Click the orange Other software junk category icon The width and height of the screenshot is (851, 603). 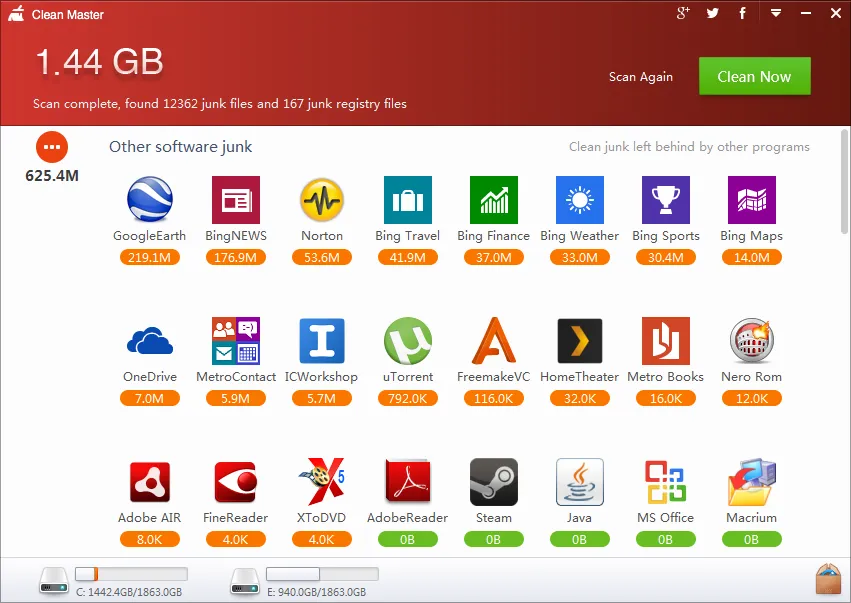(x=52, y=147)
